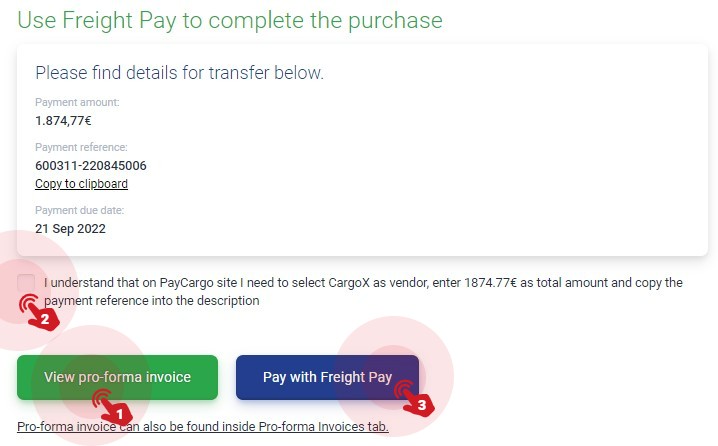Click 'Please find details for transfer' heading
The height and width of the screenshot is (446, 718).
180,73
